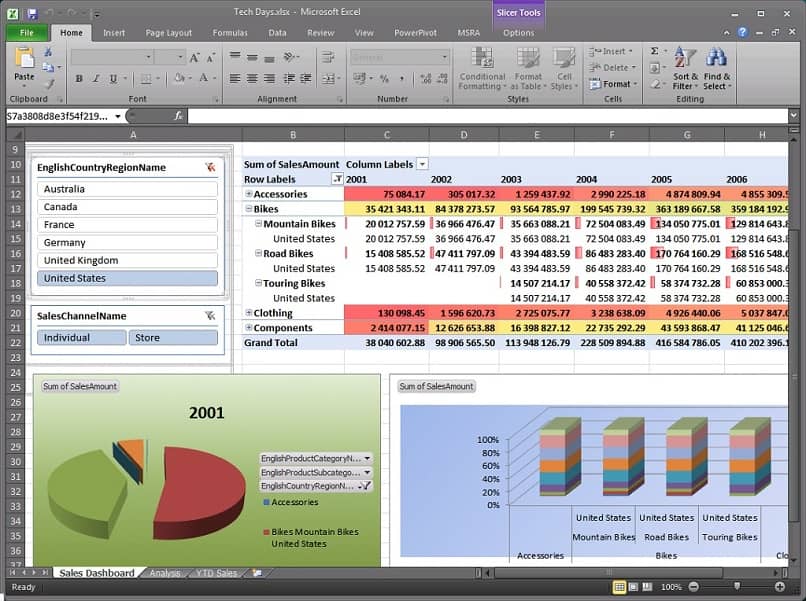The width and height of the screenshot is (806, 601).
Task: Click the Paste icon in Clipboard group
Action: pyautogui.click(x=24, y=57)
